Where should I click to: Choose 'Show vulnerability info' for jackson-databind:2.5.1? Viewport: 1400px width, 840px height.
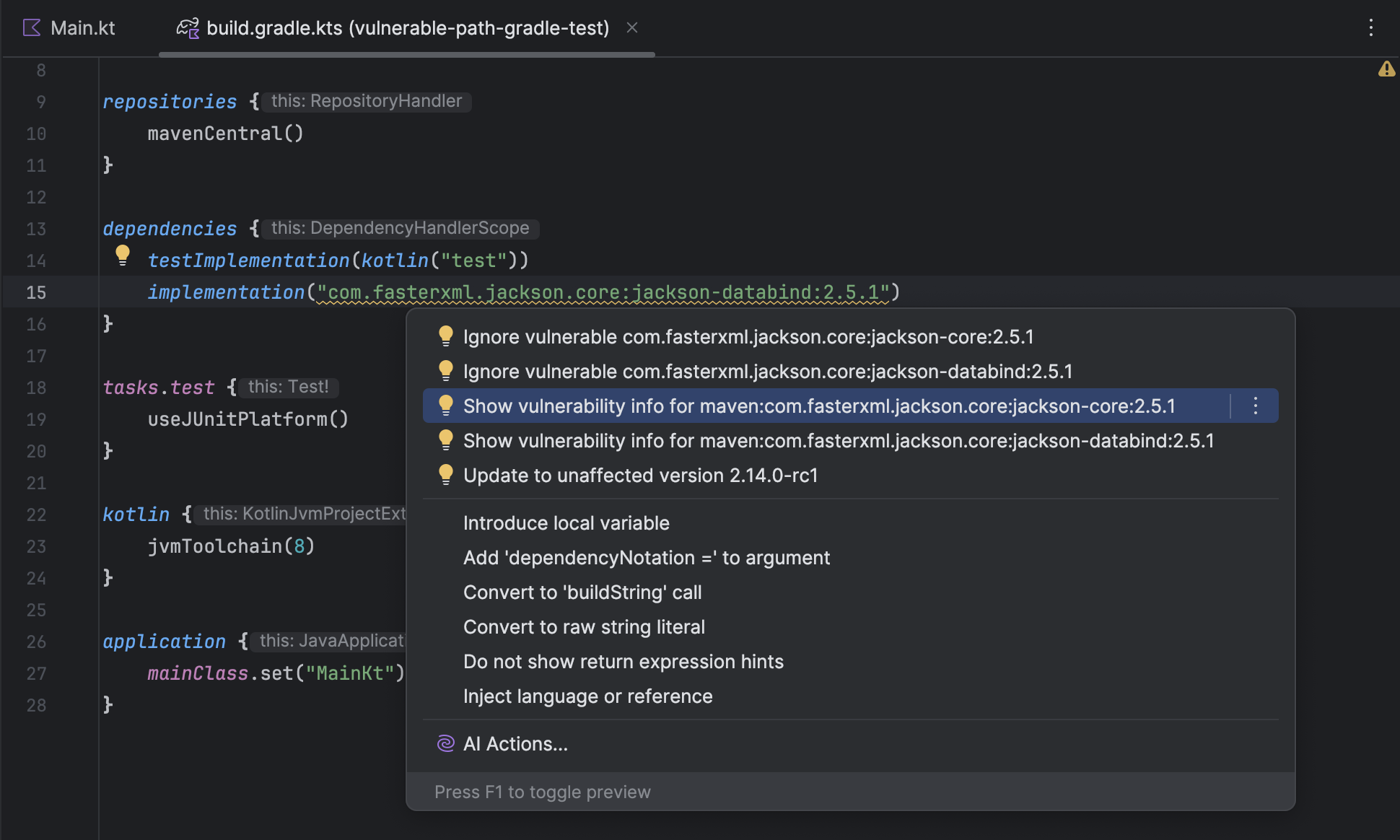(x=839, y=440)
